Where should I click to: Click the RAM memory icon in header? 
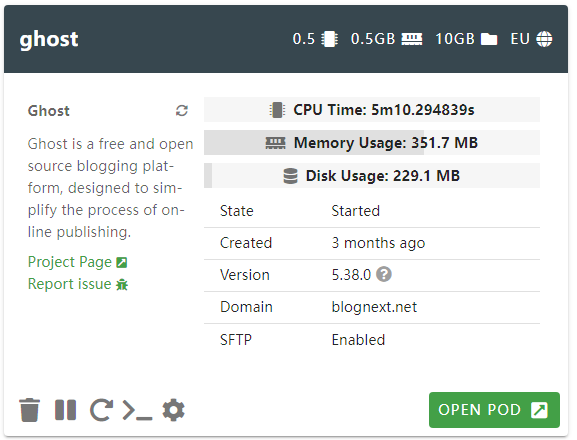pos(412,39)
